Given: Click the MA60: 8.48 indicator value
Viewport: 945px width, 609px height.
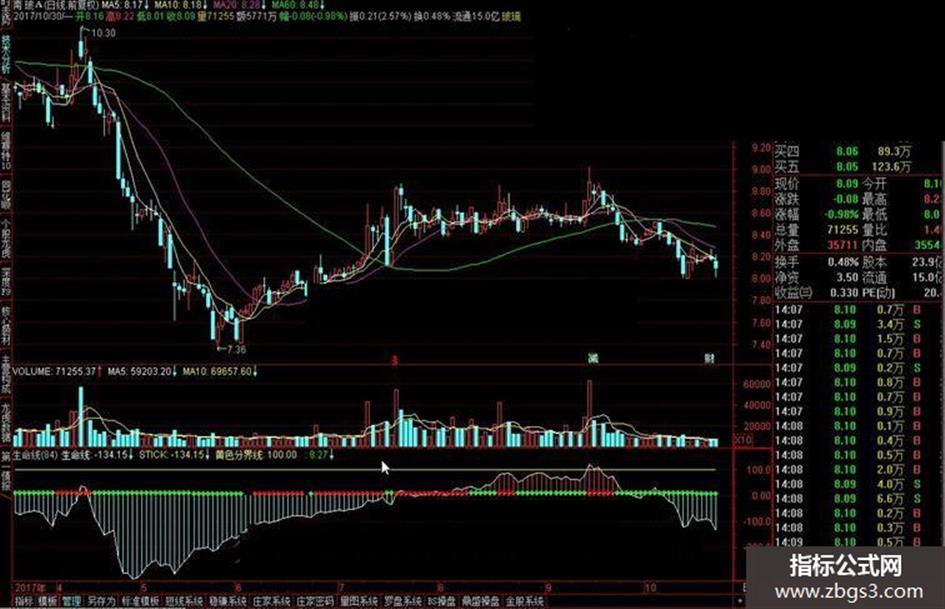Looking at the screenshot, I should click(295, 5).
